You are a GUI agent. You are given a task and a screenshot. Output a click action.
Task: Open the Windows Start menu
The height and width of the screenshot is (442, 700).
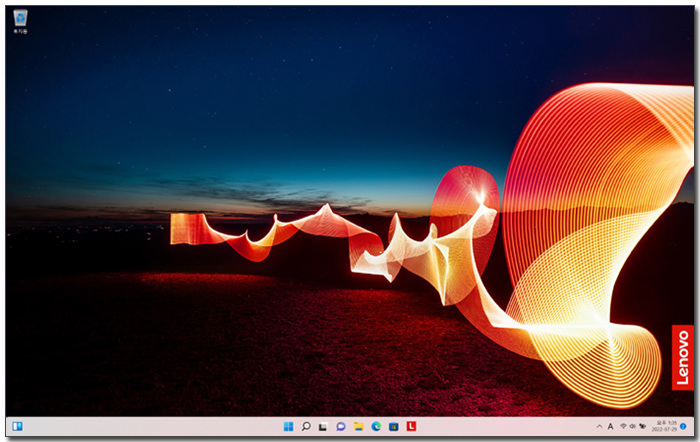[x=288, y=426]
